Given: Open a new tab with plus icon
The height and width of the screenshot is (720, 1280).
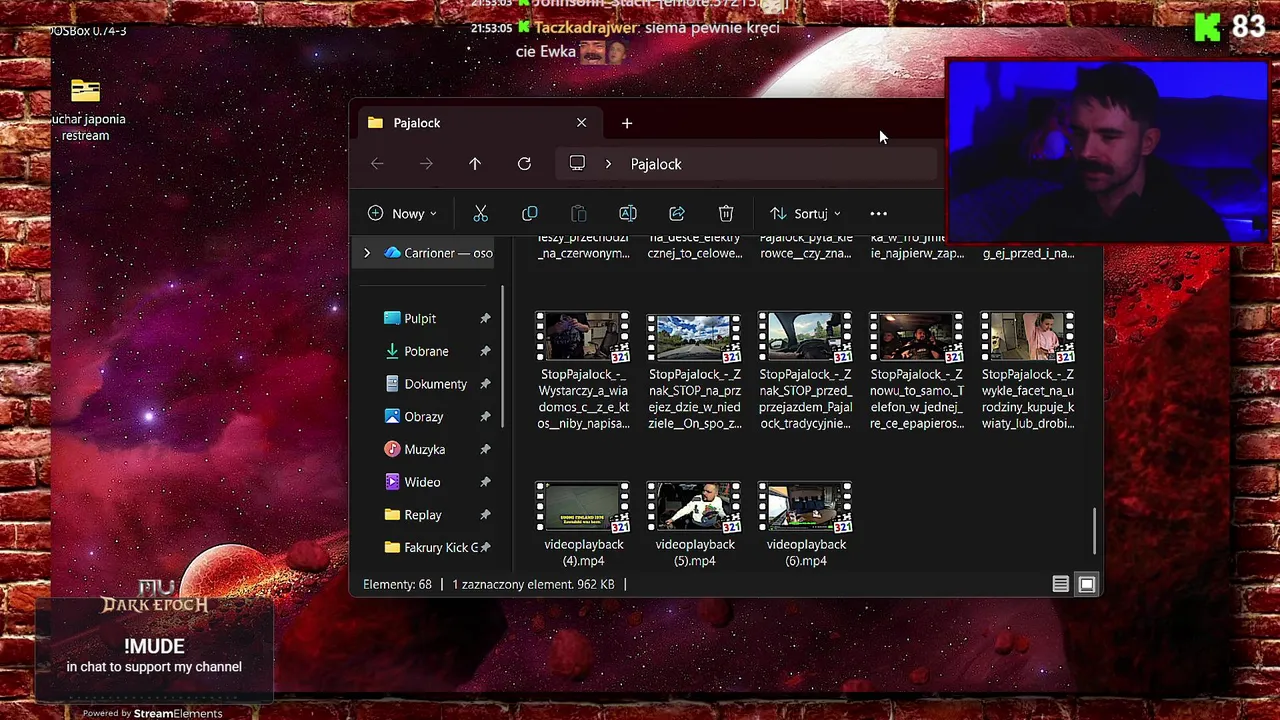Looking at the screenshot, I should click(627, 123).
